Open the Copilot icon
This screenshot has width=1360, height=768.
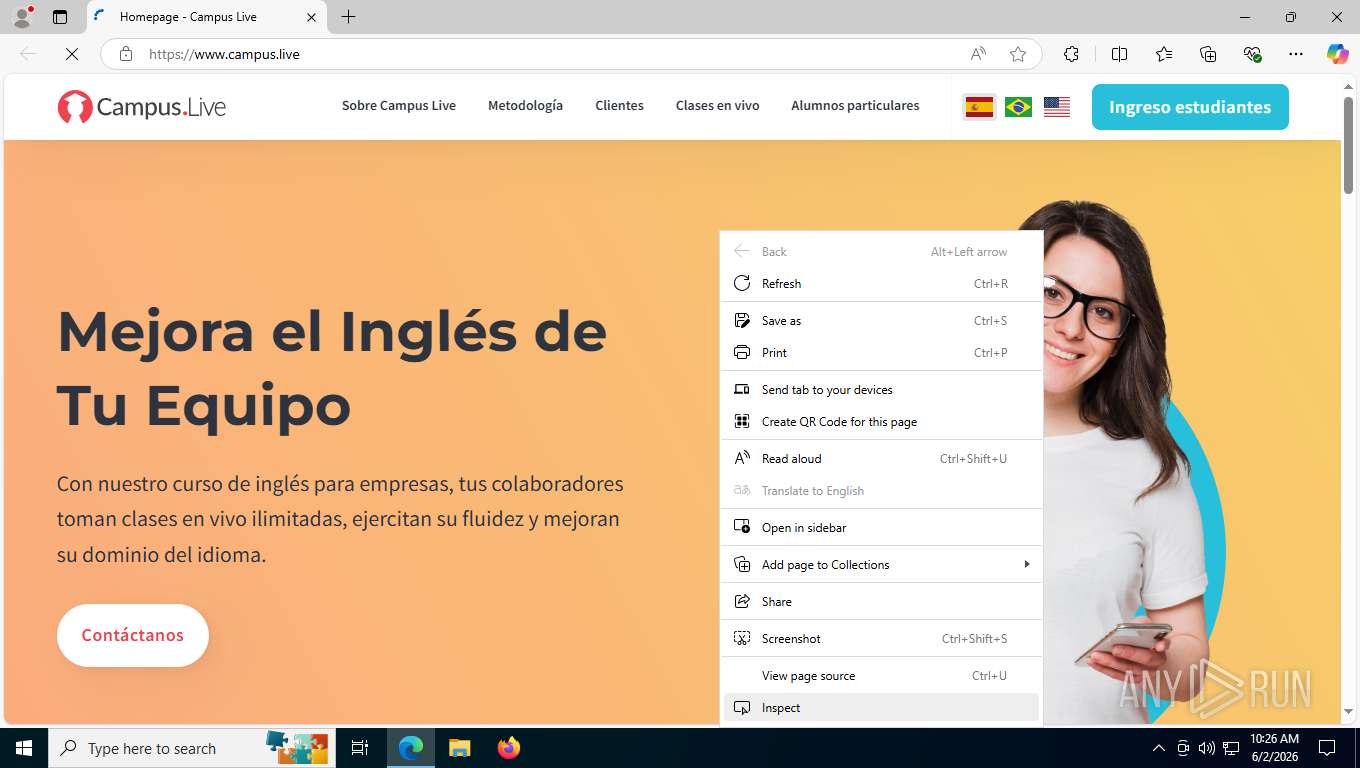1338,54
